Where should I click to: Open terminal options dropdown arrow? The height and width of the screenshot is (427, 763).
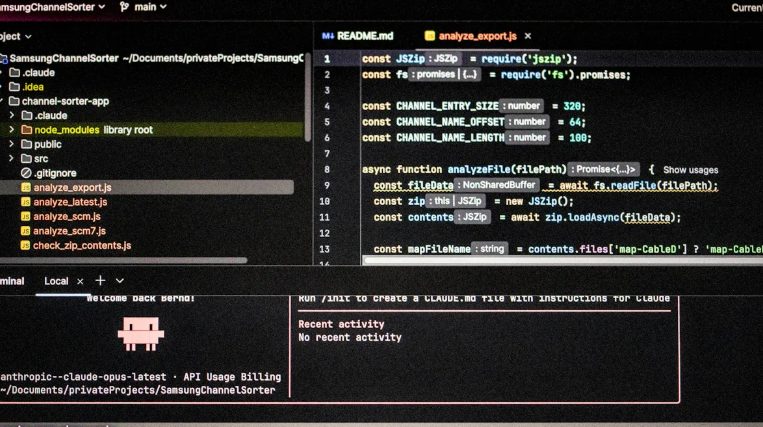(120, 281)
